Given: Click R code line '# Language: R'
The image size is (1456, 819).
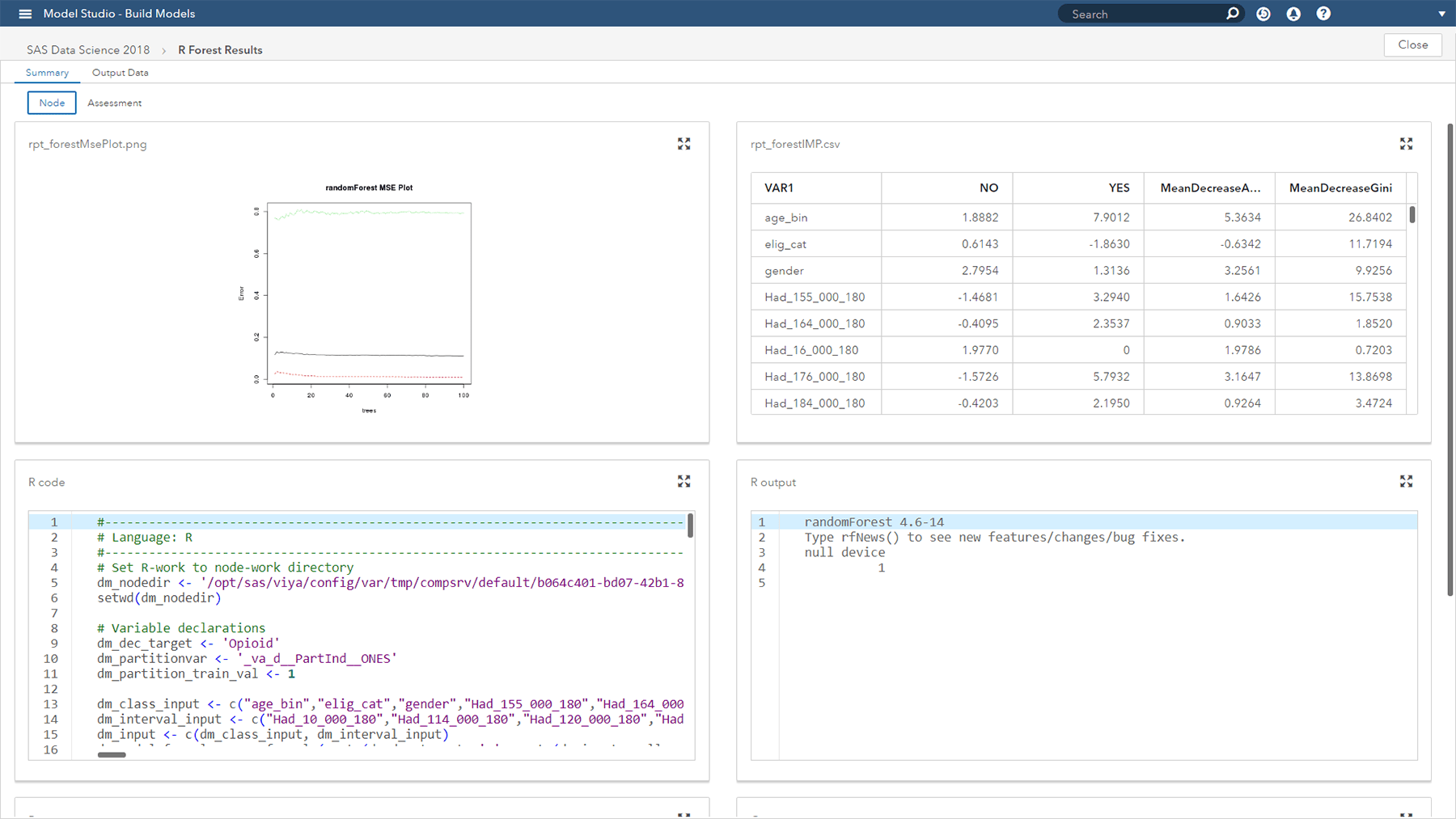Looking at the screenshot, I should tap(145, 538).
